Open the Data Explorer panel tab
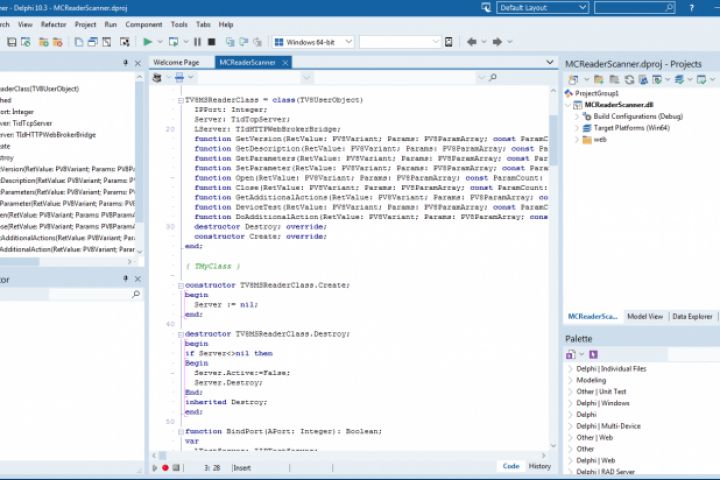Viewport: 720px width, 480px height. pyautogui.click(x=693, y=316)
